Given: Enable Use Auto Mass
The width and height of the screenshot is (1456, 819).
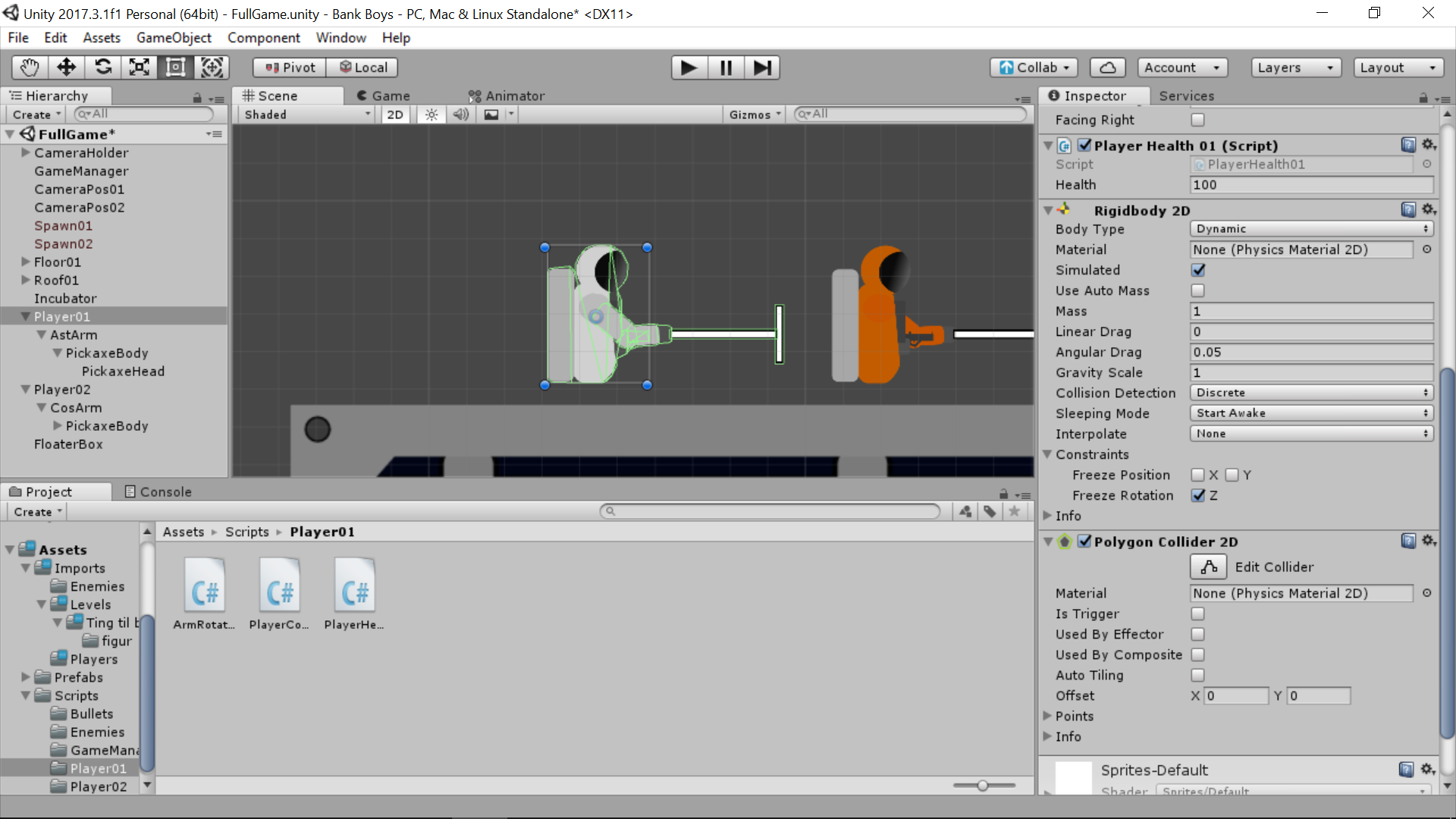Looking at the screenshot, I should coord(1197,290).
